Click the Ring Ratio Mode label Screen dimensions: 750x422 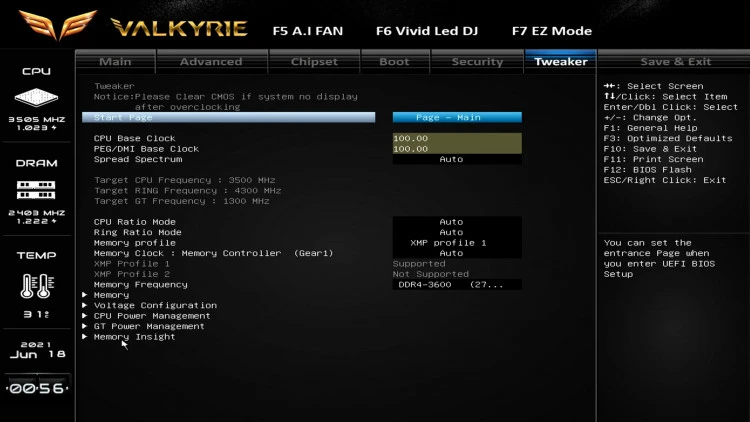coord(138,232)
